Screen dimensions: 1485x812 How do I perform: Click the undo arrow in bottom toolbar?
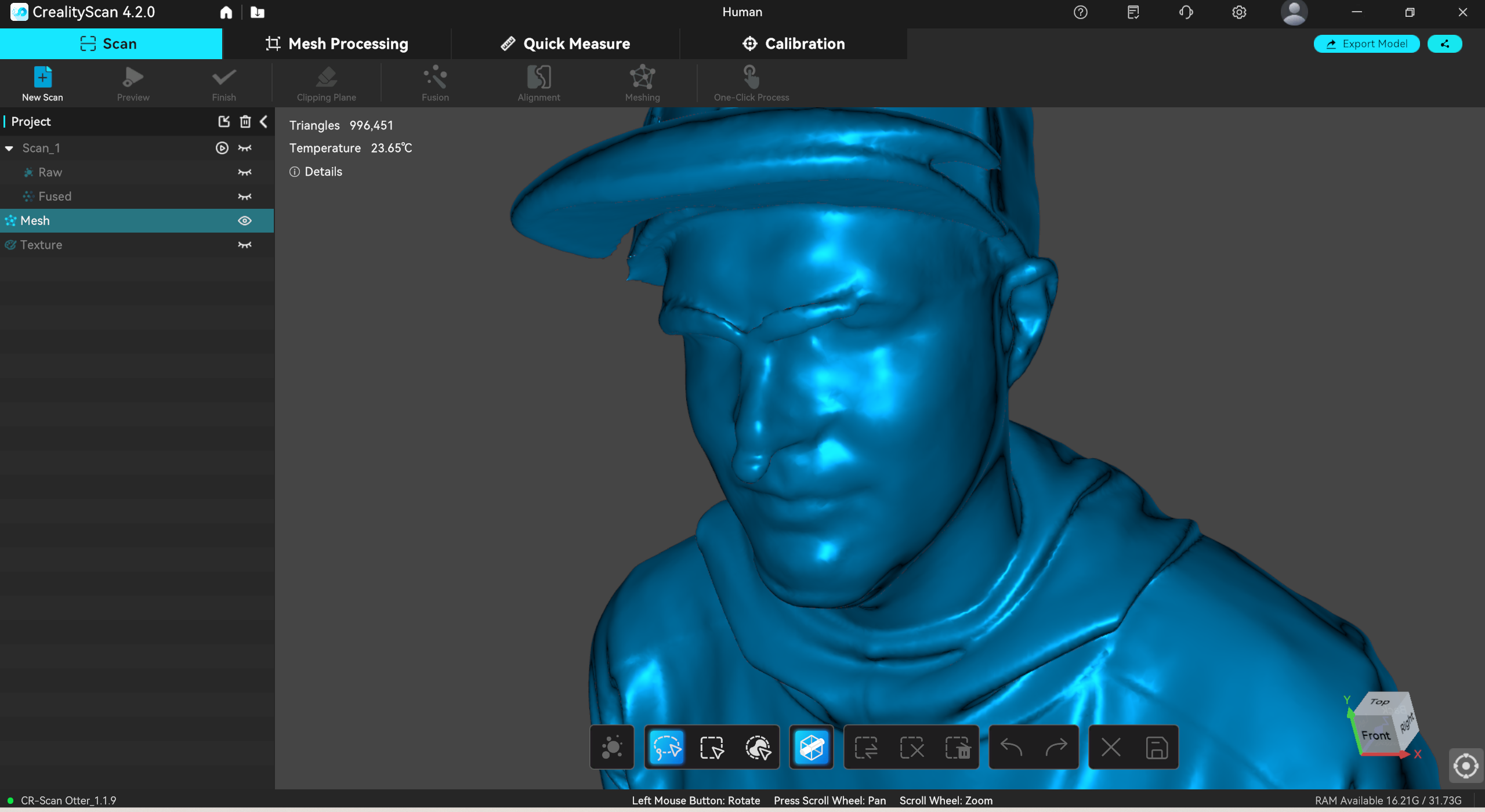[1011, 747]
